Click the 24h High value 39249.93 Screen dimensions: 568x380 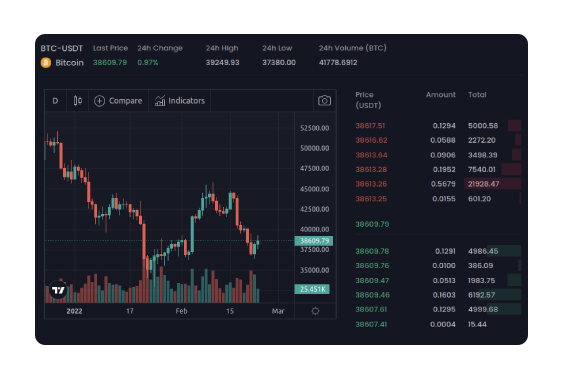pyautogui.click(x=222, y=63)
